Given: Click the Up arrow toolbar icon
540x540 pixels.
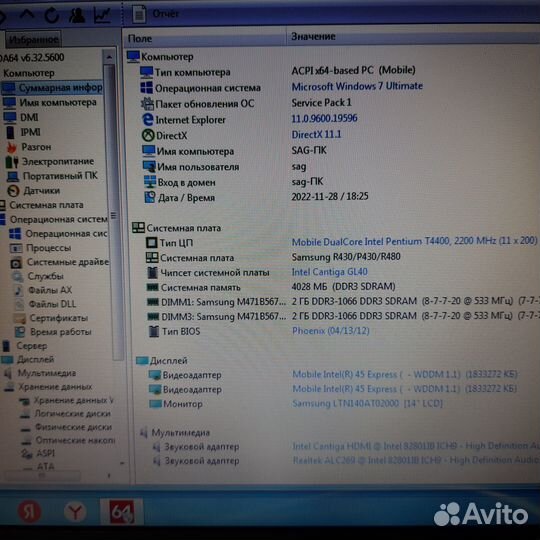Looking at the screenshot, I should 27,14.
